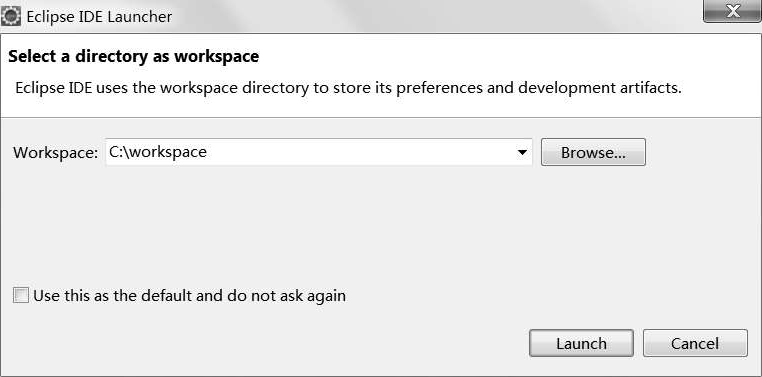Enable 'Use this as the default' checkbox
Screen dimensions: 762x377
click(21, 295)
